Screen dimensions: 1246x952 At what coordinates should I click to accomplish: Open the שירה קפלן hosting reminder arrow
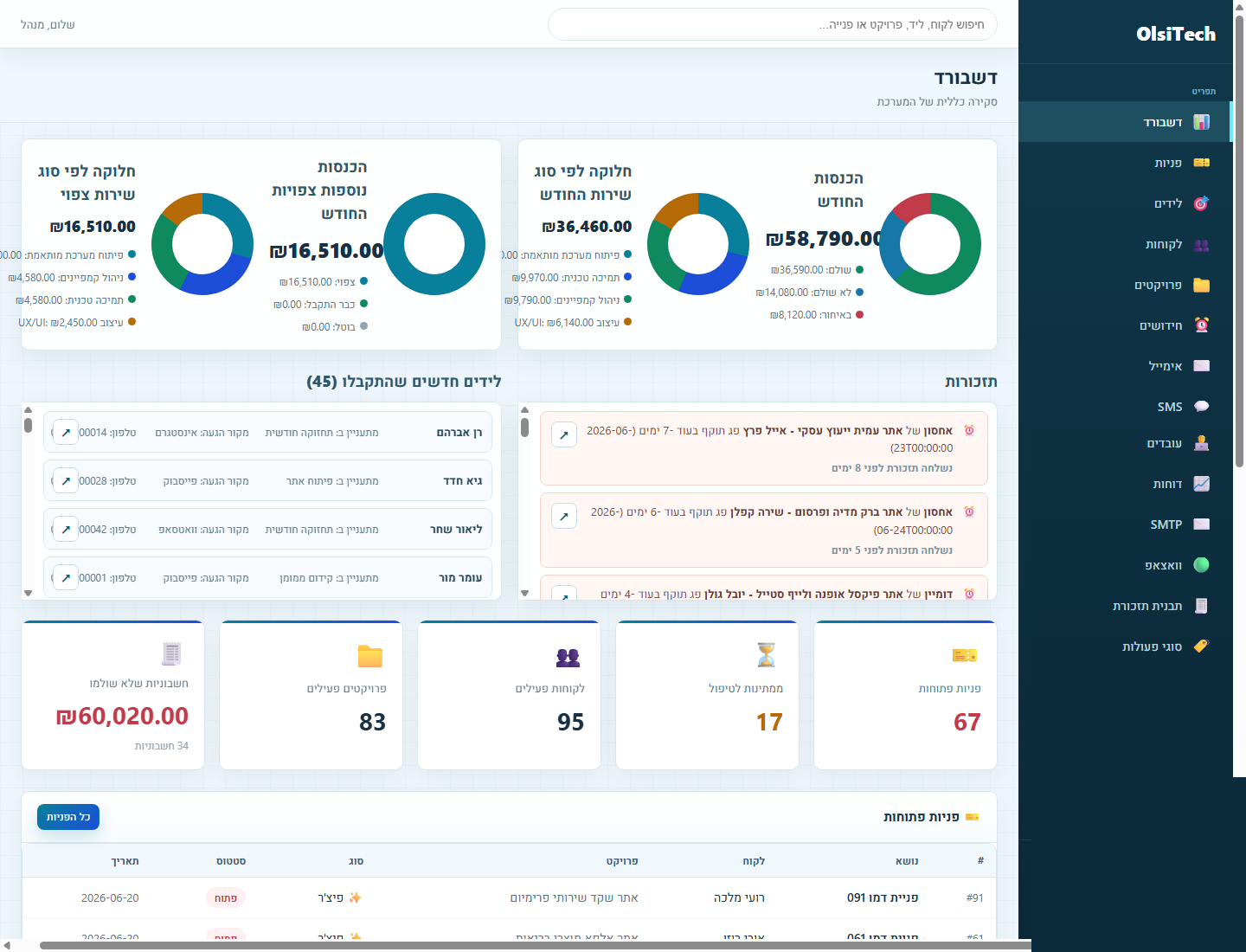(x=564, y=517)
